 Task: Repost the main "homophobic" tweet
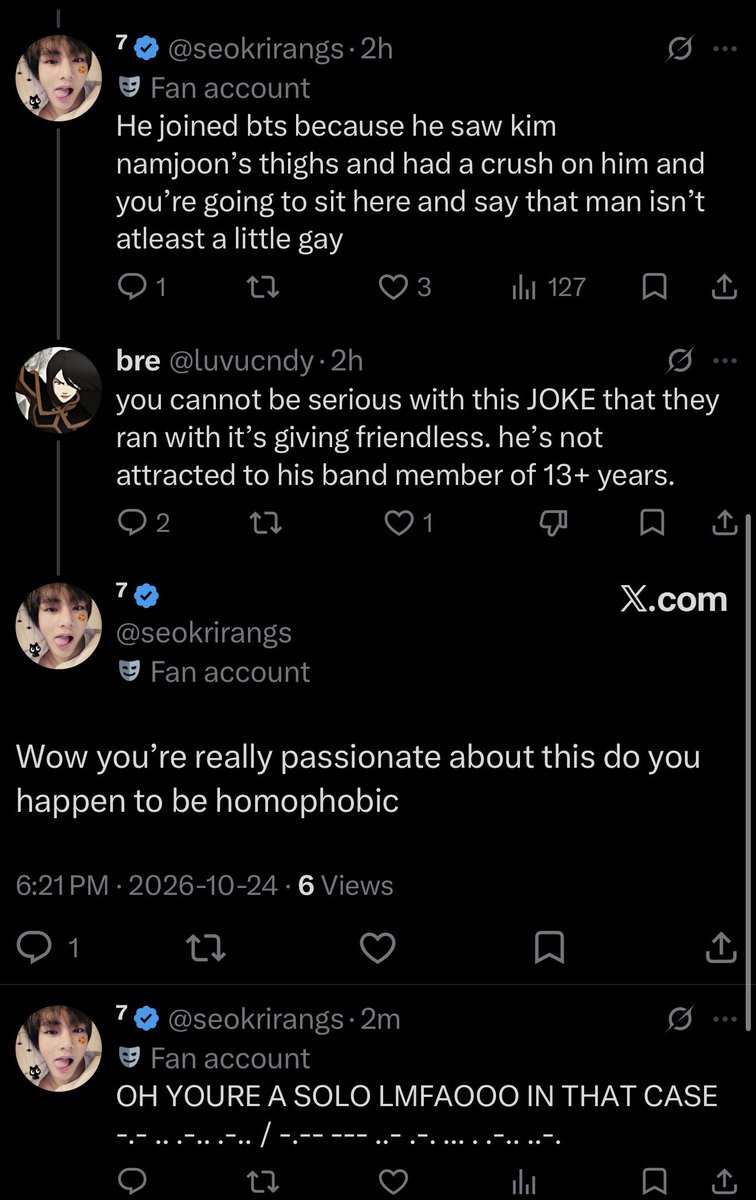click(x=206, y=948)
